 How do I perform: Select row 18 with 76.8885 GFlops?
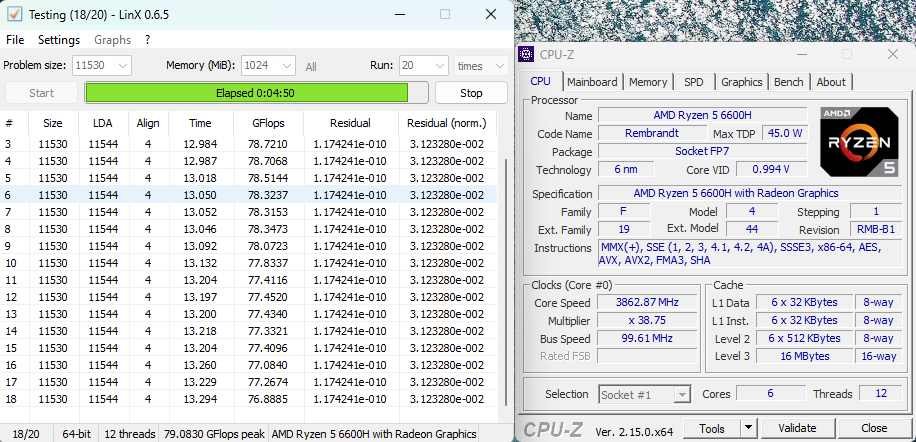pyautogui.click(x=248, y=399)
